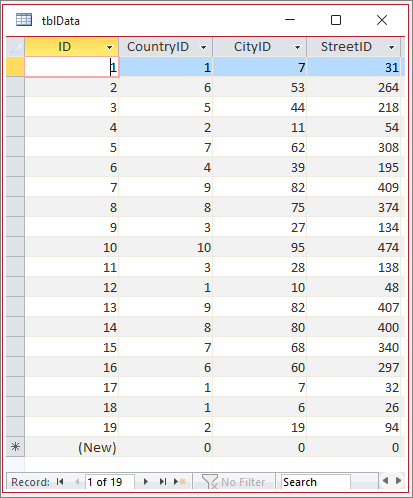The image size is (413, 498).
Task: Open the StreetID column filter dropdown
Action: 392,47
